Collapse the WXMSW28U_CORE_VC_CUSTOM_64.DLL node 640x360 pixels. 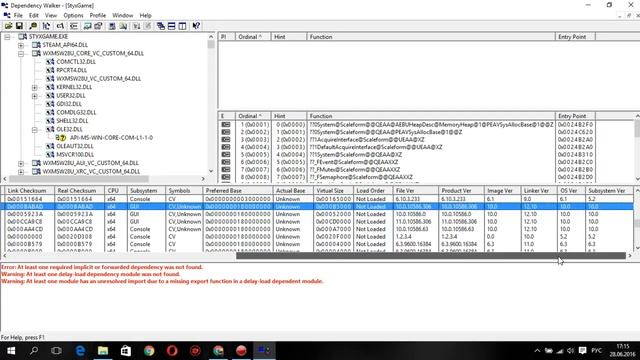(x=21, y=53)
